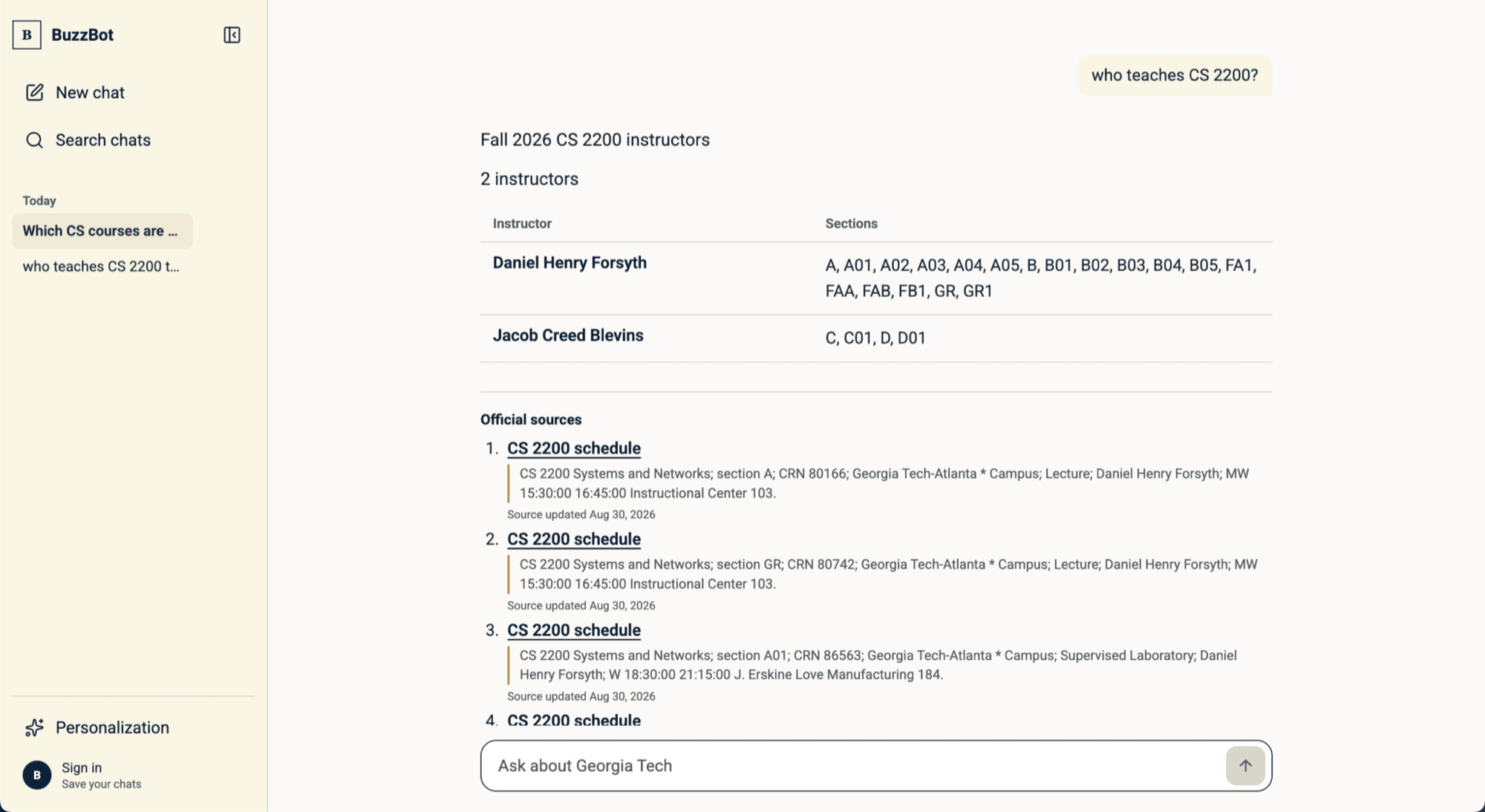Open fourth CS 2200 schedule source link
1485x812 pixels.
pyautogui.click(x=574, y=720)
